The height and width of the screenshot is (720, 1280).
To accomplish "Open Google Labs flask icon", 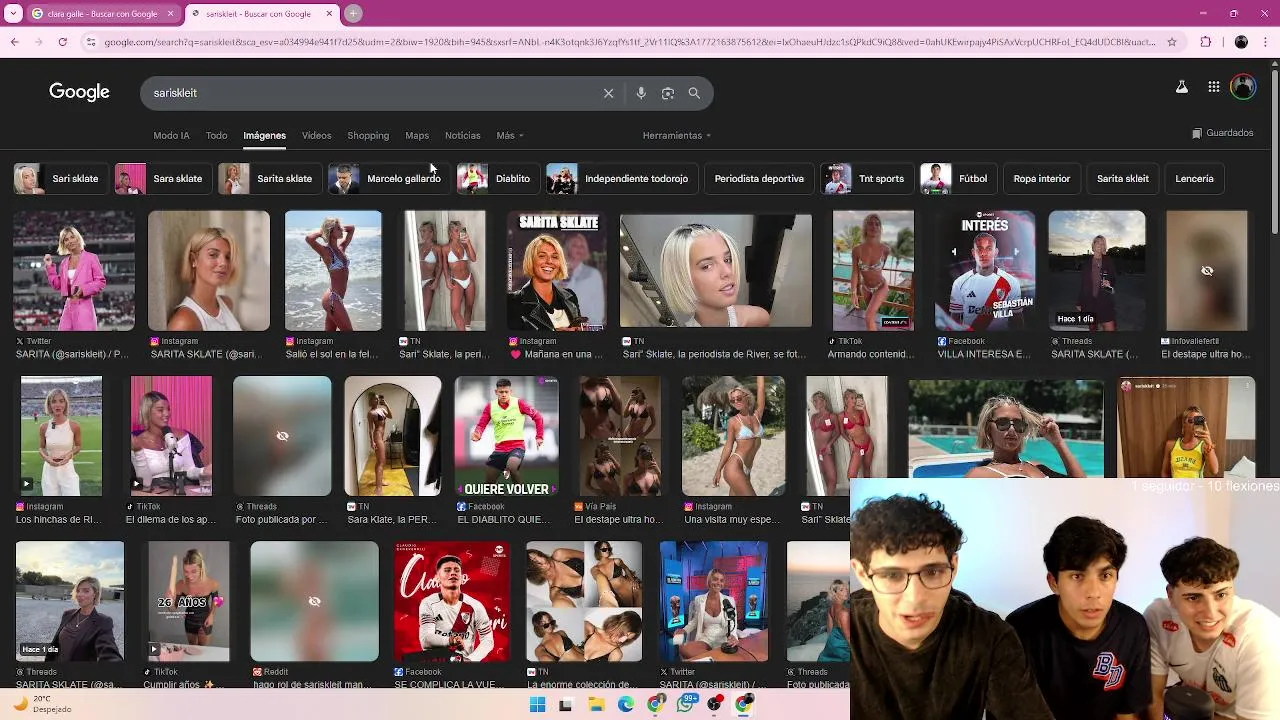I will pos(1182,87).
